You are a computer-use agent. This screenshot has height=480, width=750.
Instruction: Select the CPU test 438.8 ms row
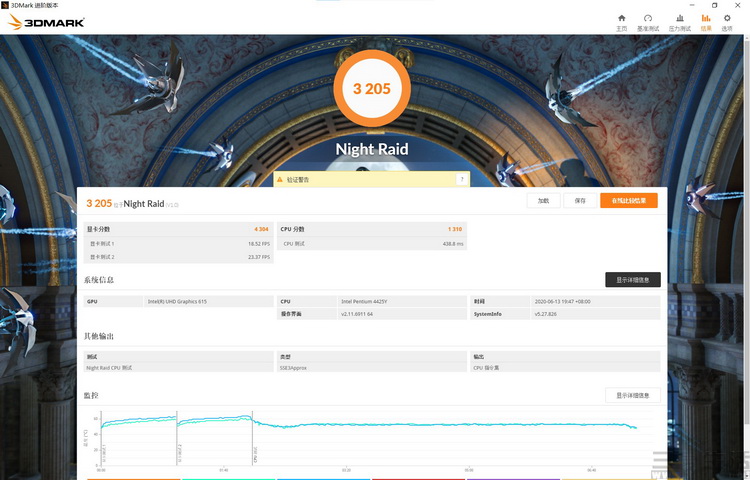[372, 244]
